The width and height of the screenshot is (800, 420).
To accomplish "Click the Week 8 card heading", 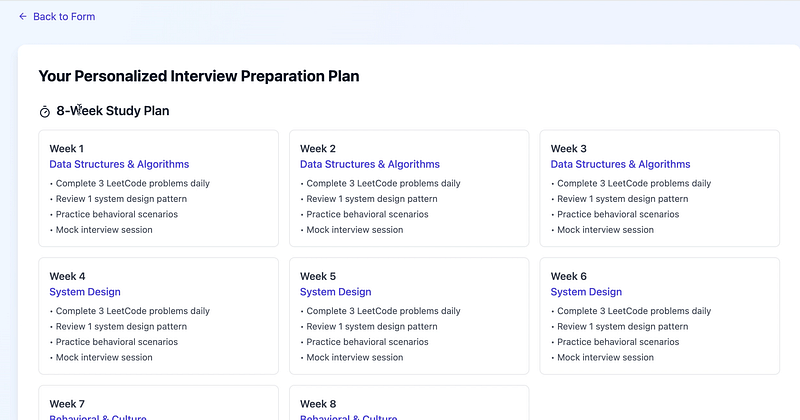I will [x=318, y=404].
